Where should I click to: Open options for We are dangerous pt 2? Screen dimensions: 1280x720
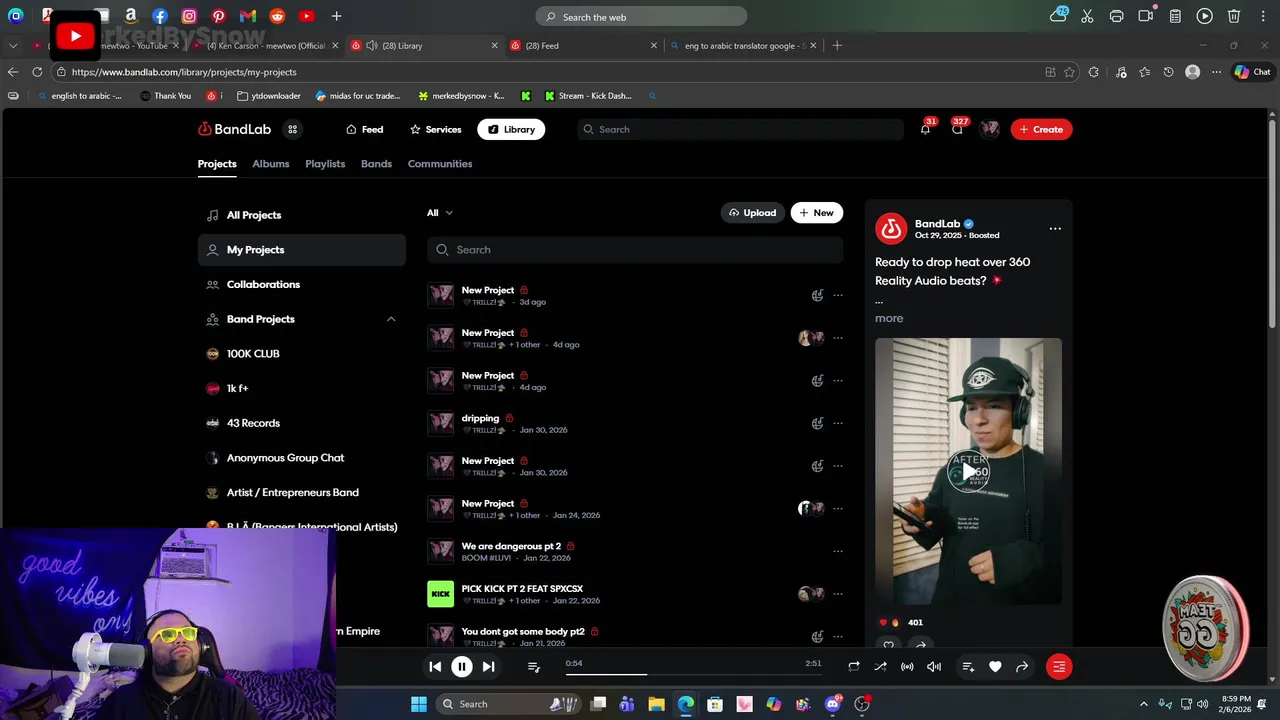click(838, 551)
